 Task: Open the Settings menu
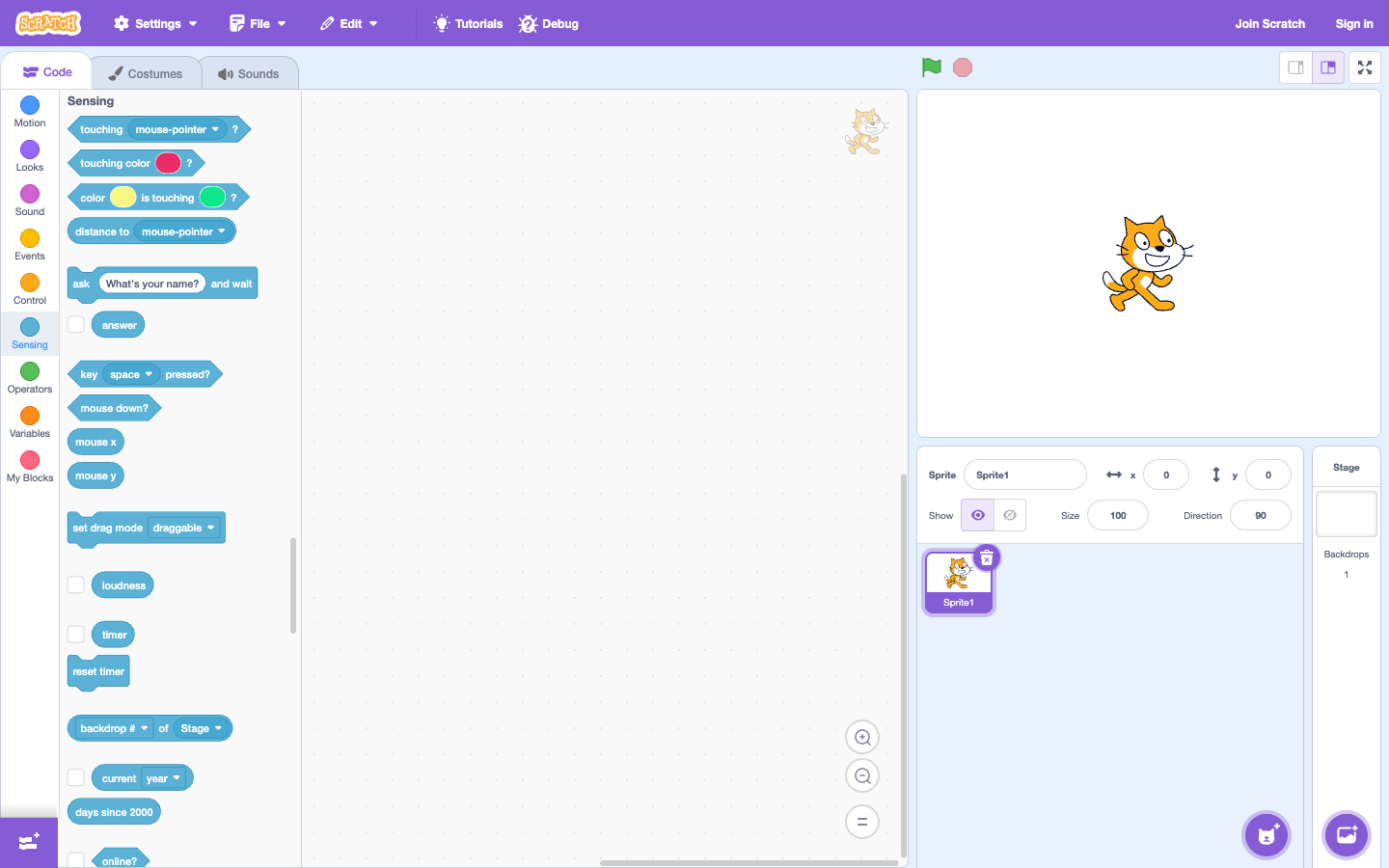point(155,23)
